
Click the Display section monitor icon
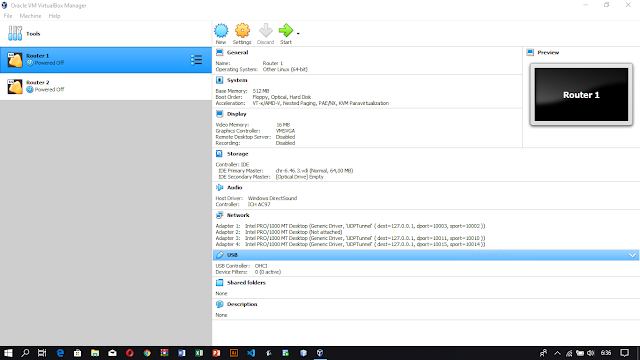(220, 114)
